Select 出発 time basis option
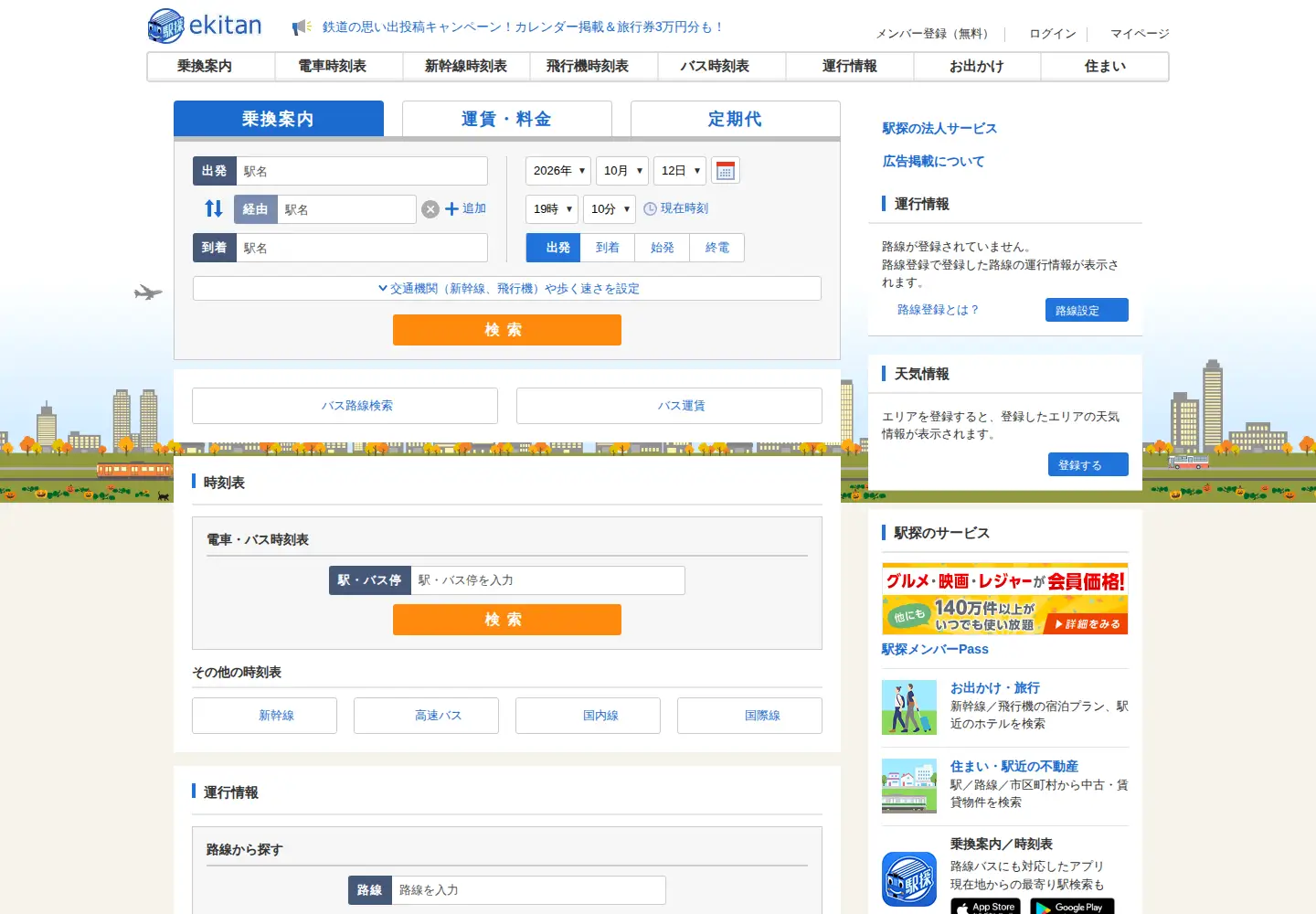Screen dimensions: 1316x914 [554, 248]
